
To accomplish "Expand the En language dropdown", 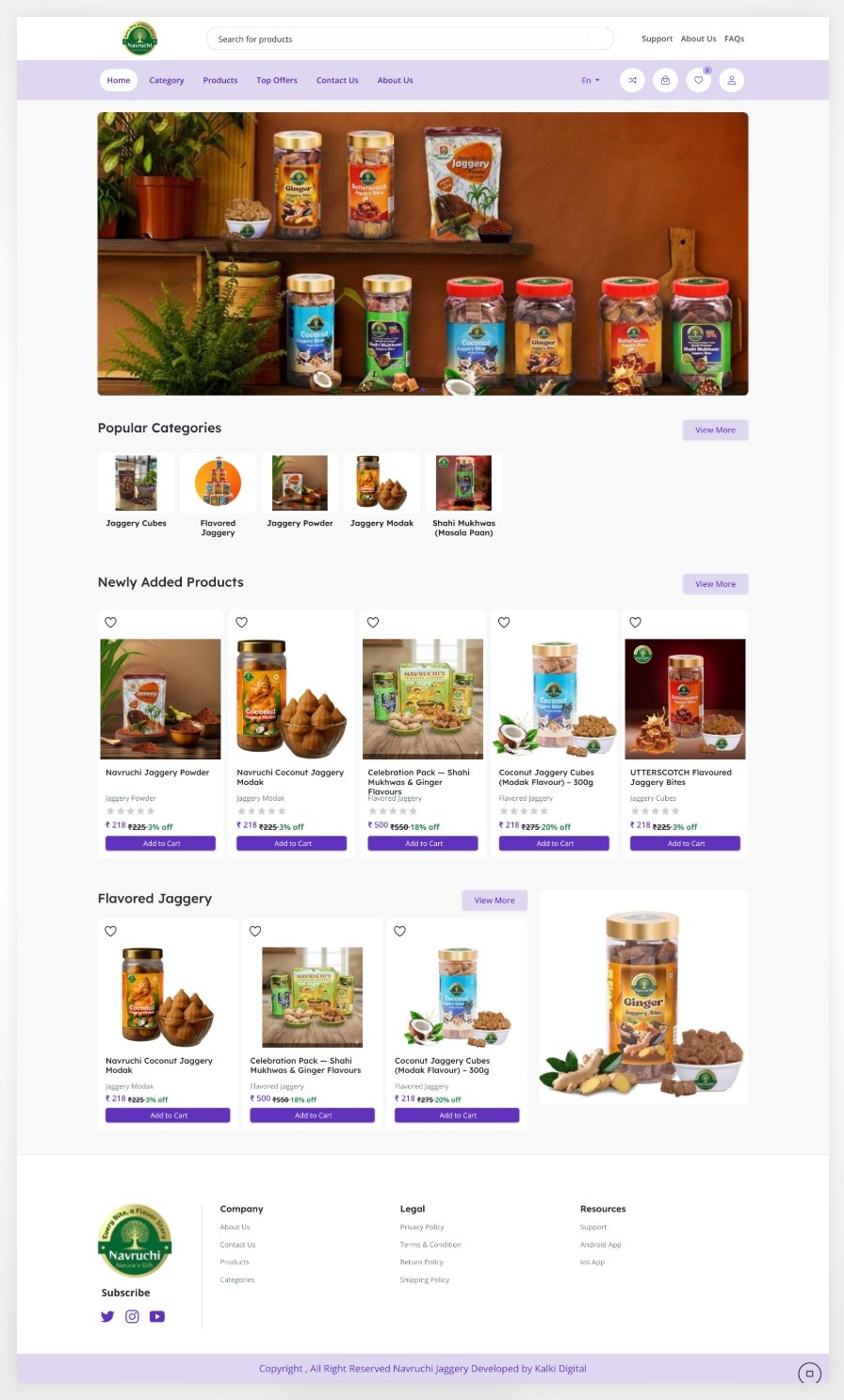I will (591, 80).
